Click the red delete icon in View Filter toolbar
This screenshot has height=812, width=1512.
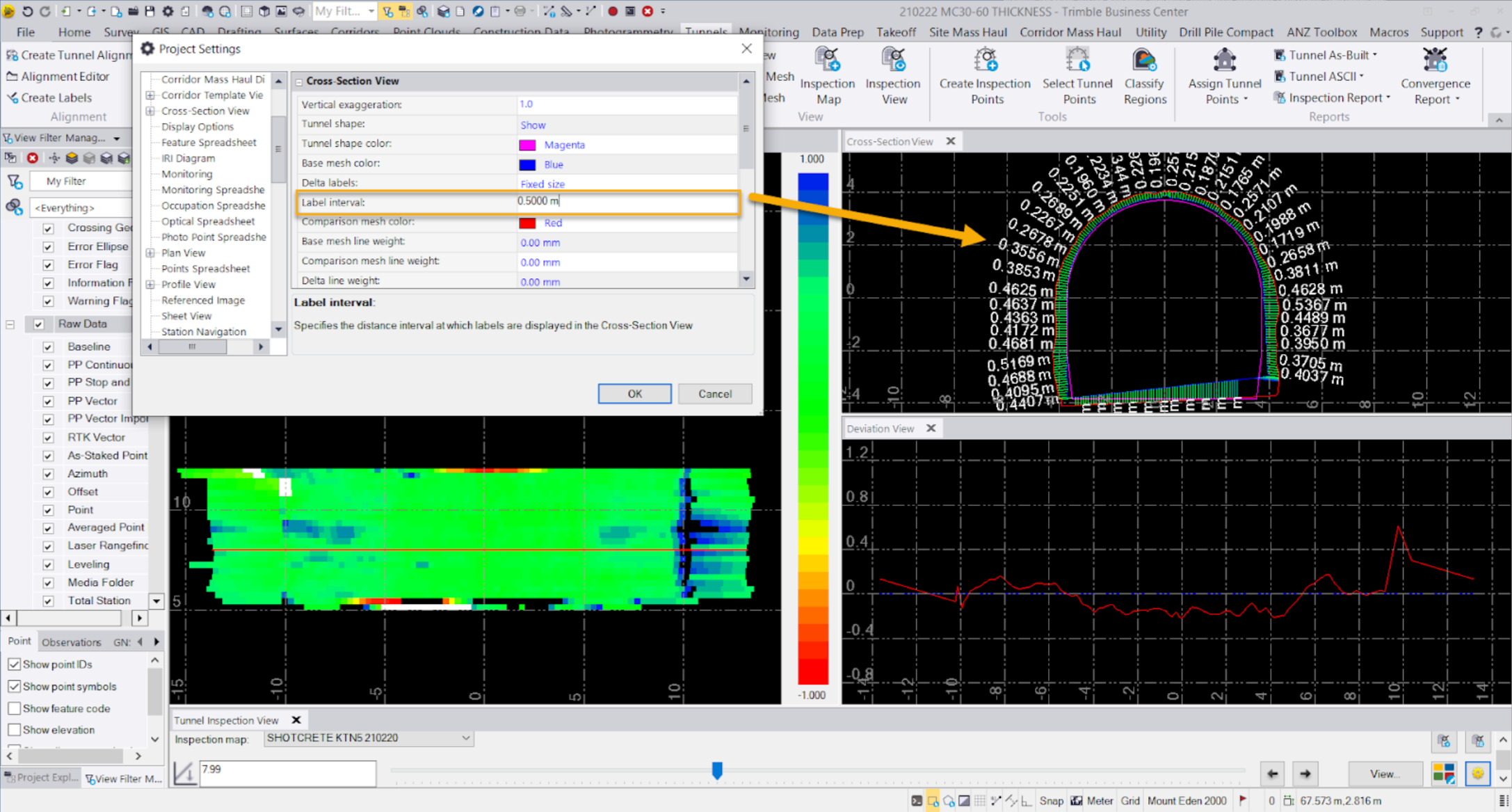32,158
